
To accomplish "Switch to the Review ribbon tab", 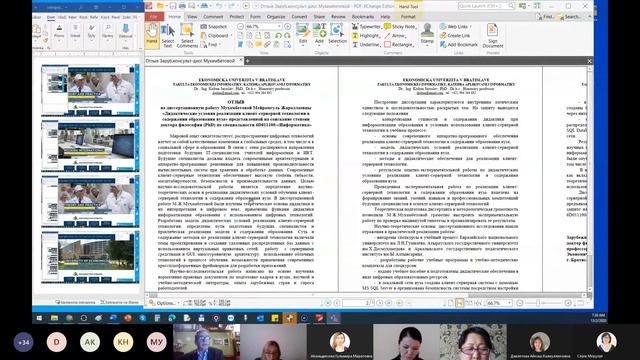I will click(338, 17).
